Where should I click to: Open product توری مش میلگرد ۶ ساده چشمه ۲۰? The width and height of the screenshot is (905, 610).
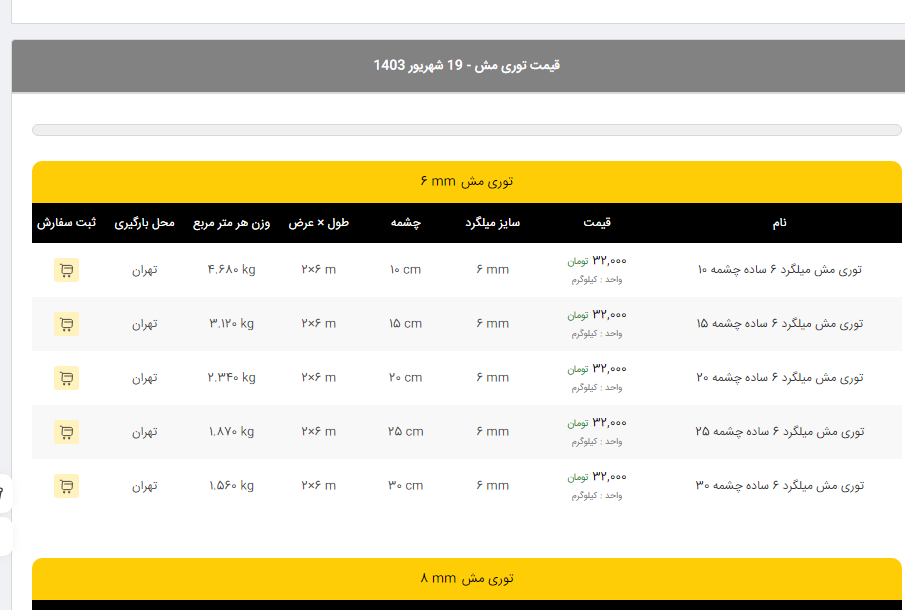pos(779,378)
